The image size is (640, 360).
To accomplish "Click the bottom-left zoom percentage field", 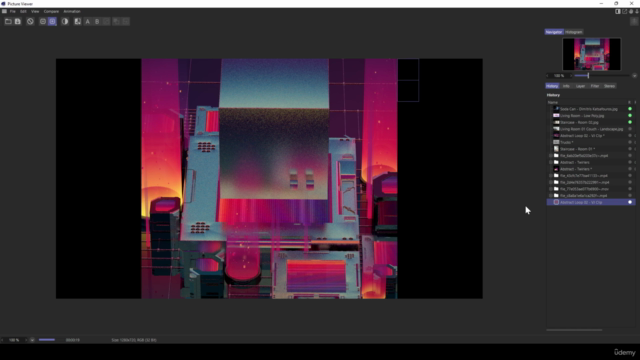I will tap(14, 340).
